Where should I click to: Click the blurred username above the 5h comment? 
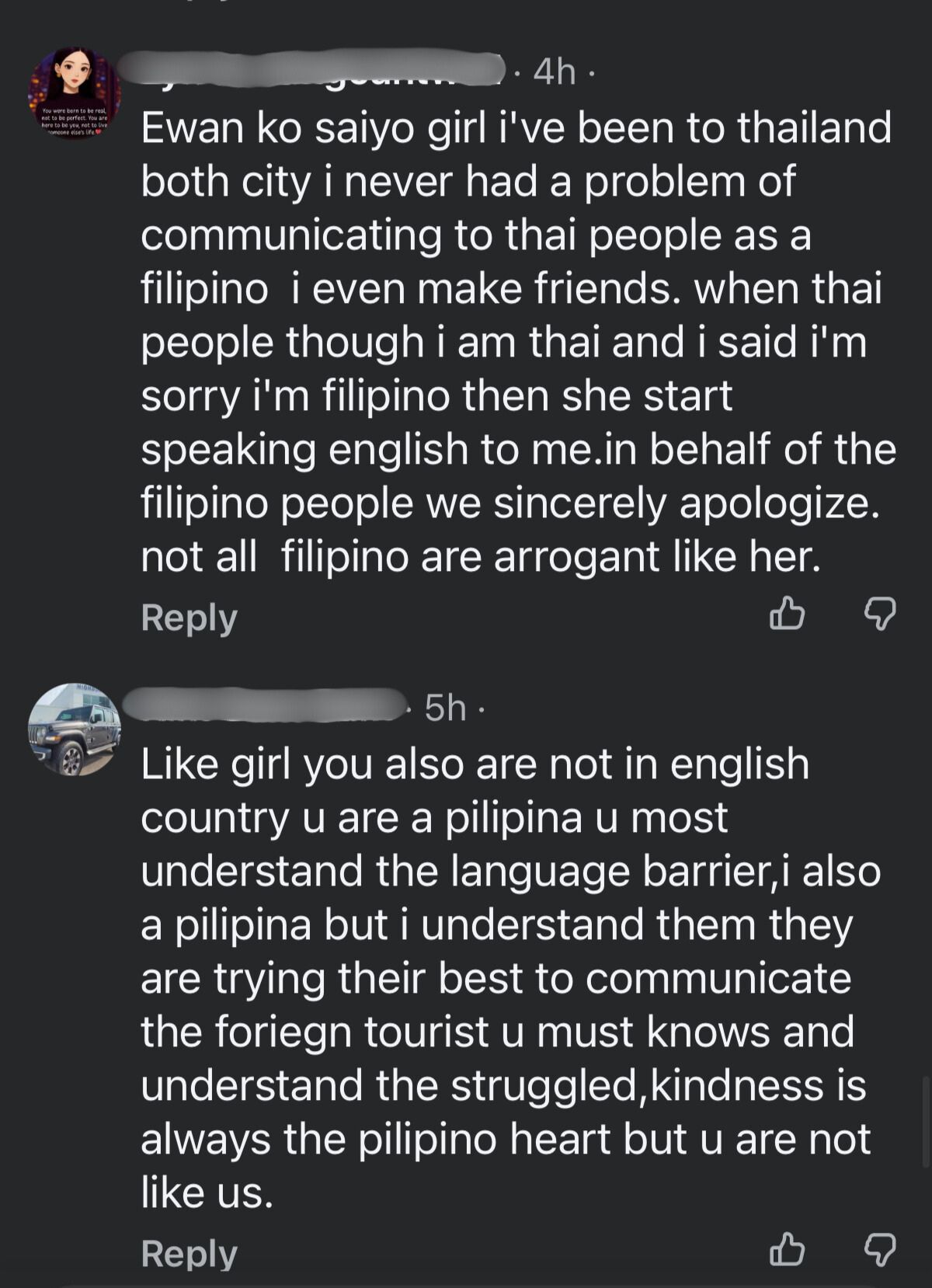(264, 705)
